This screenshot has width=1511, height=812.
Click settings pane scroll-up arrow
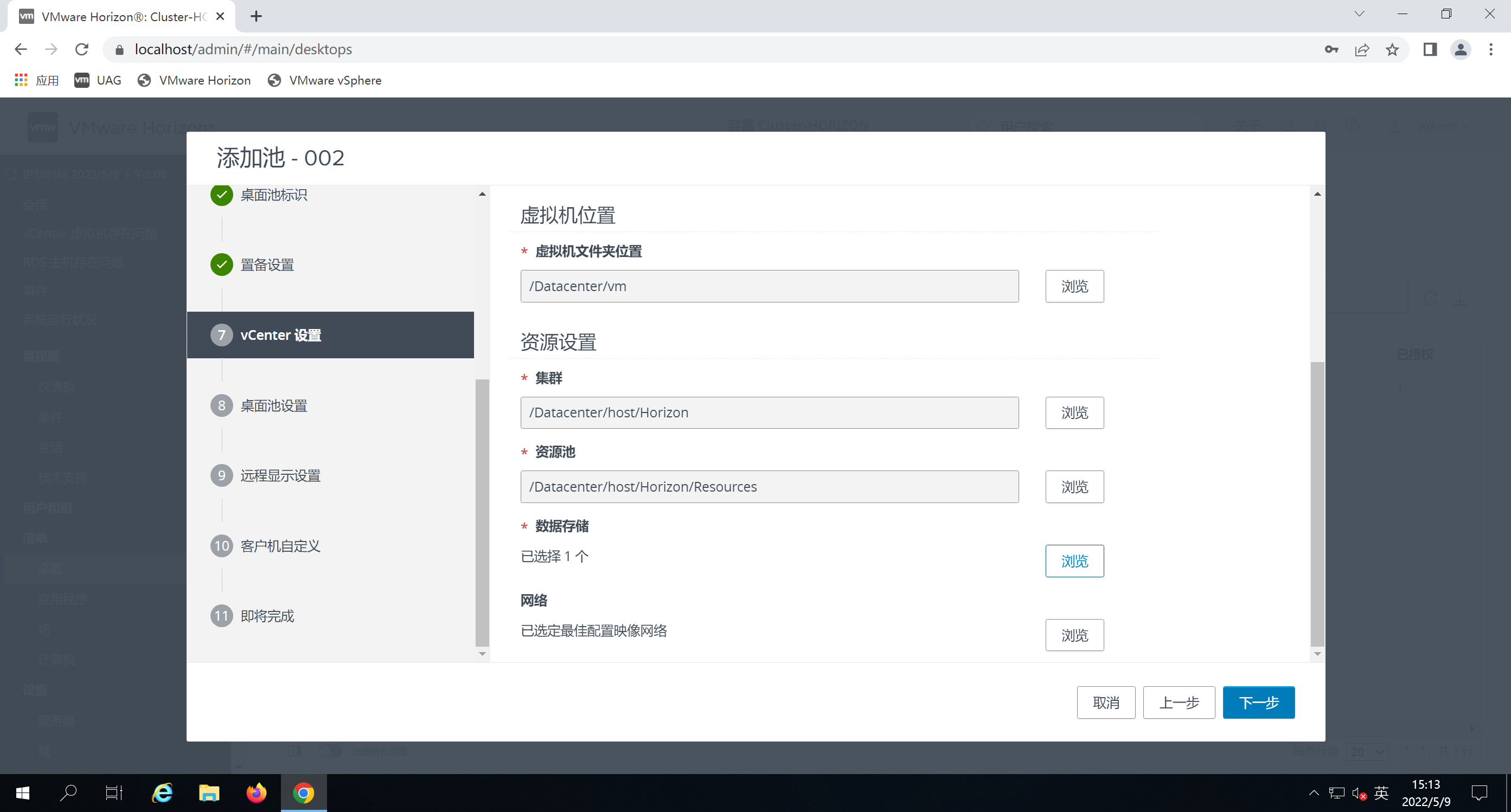[1317, 194]
